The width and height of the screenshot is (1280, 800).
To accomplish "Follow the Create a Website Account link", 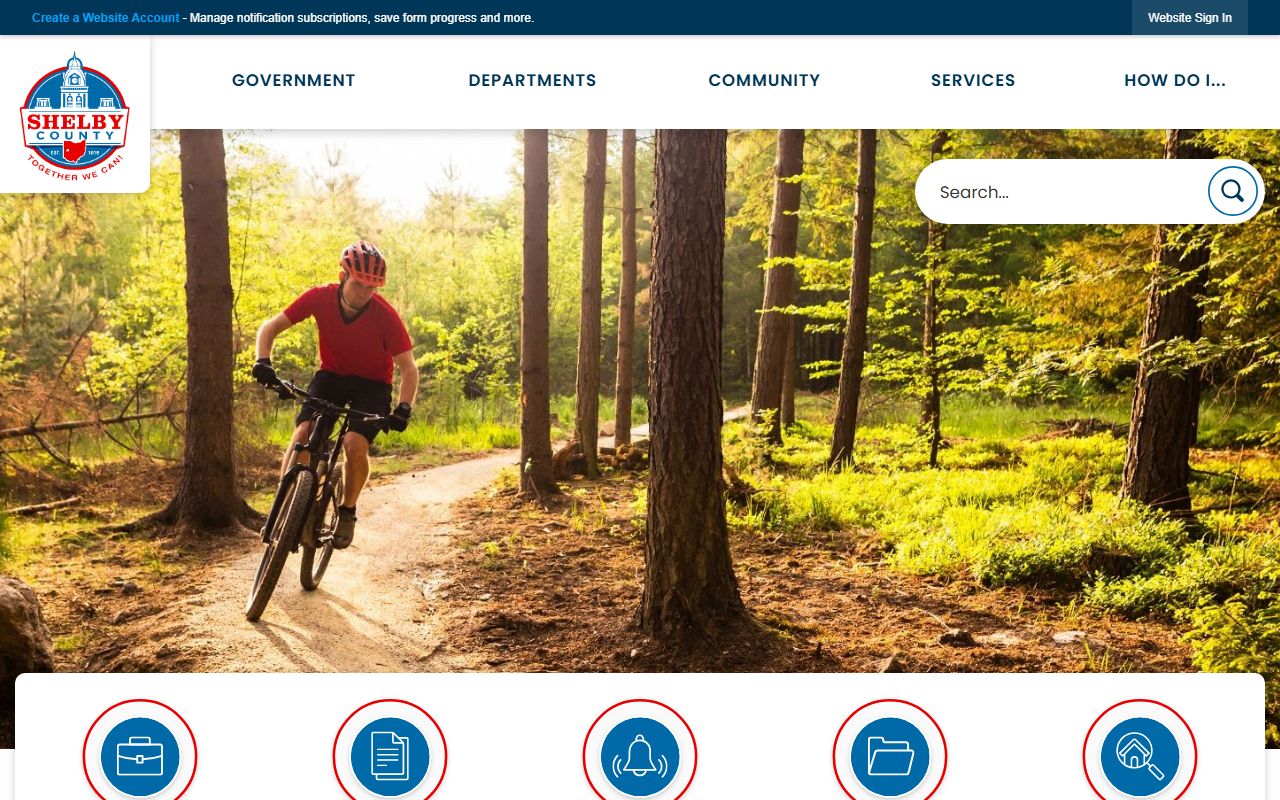I will click(106, 18).
